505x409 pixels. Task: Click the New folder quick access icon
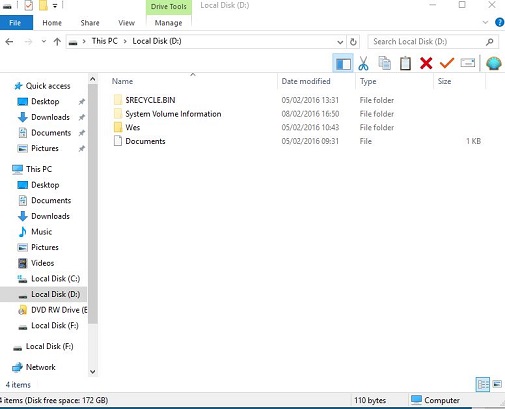point(43,5)
